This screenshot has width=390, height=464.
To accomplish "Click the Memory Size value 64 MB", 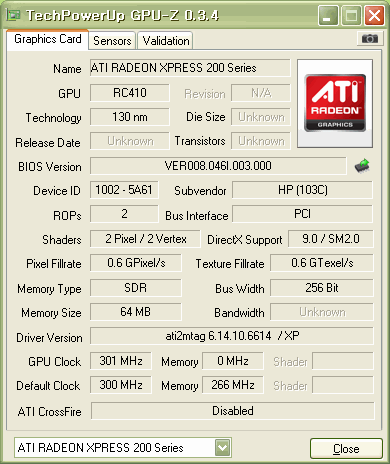I will pos(136,312).
